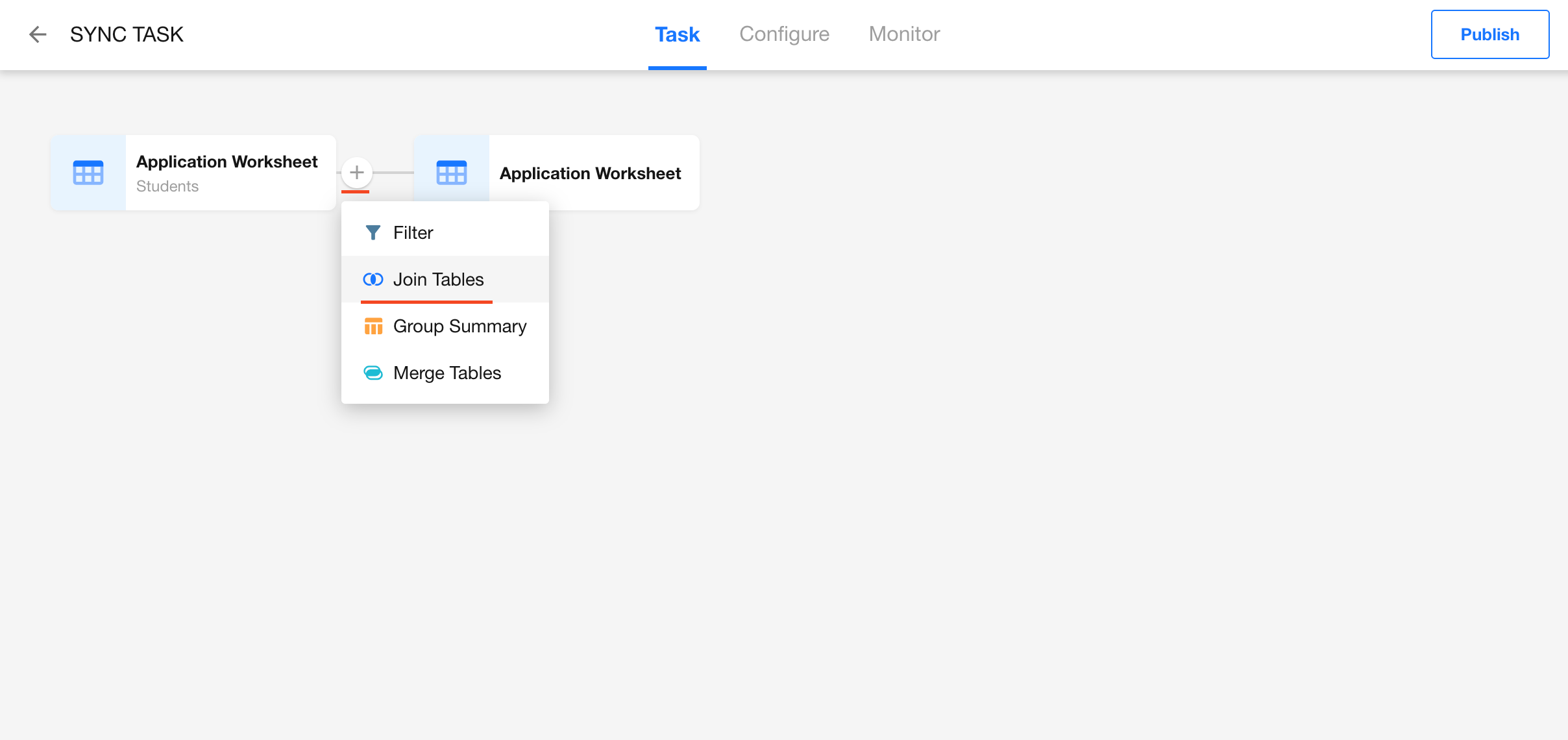Click the Group Summary orange icon
Viewport: 1568px width, 740px height.
coord(373,326)
